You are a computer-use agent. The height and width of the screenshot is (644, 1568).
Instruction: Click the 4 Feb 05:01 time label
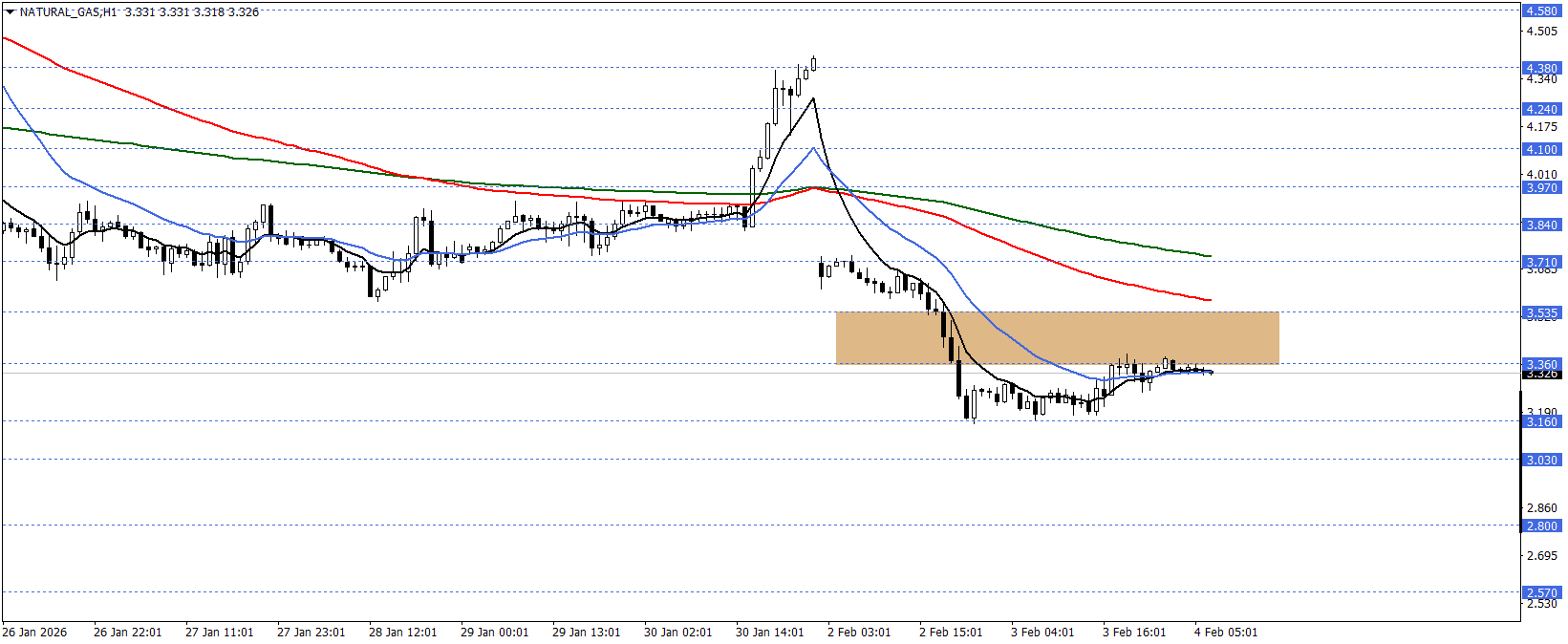(1226, 633)
